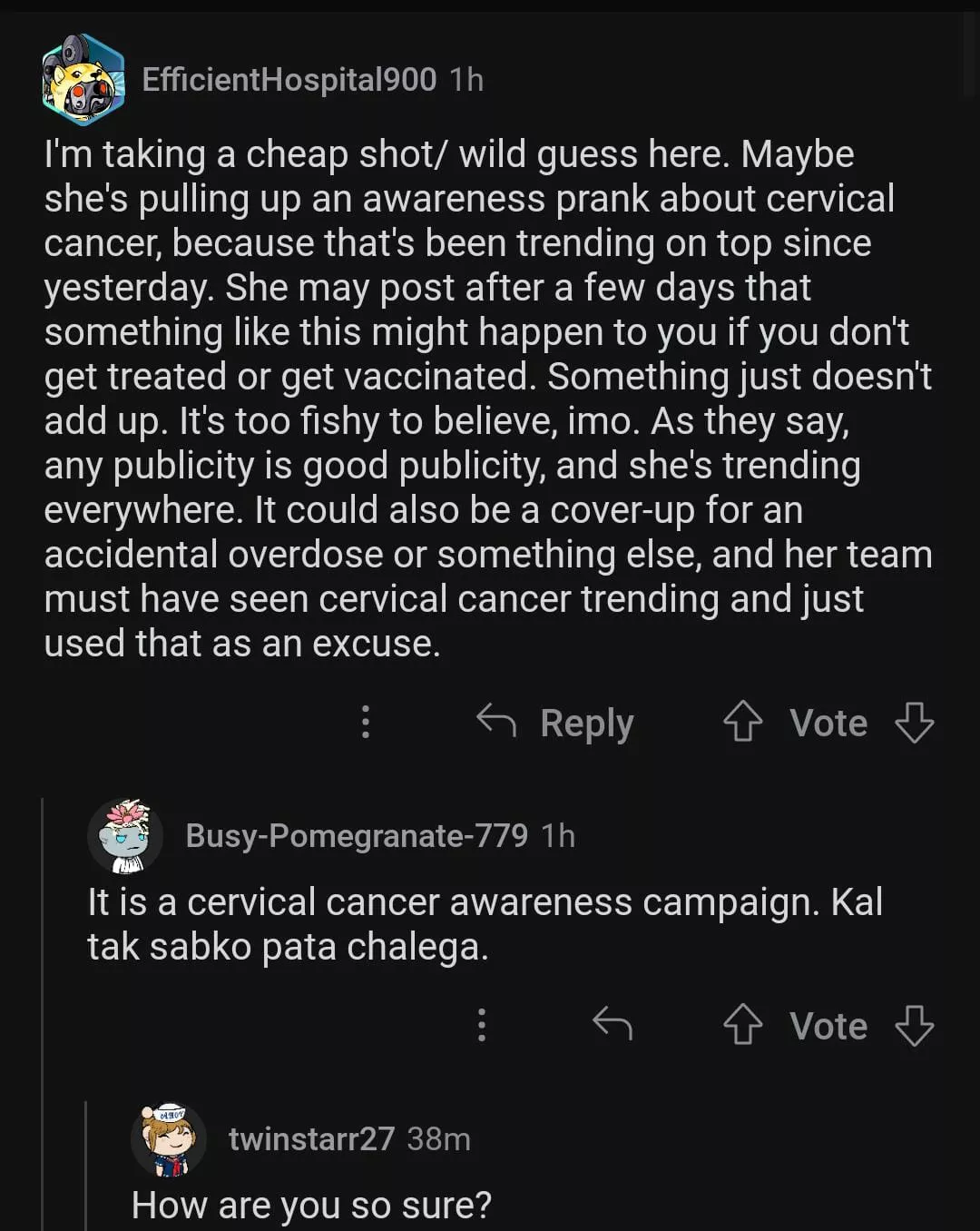Downvote EfficientHospital900's comment
The width and height of the screenshot is (980, 1231).
click(914, 723)
